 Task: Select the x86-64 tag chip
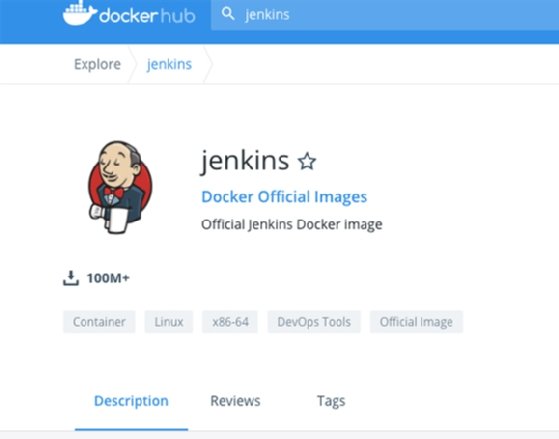click(x=230, y=322)
